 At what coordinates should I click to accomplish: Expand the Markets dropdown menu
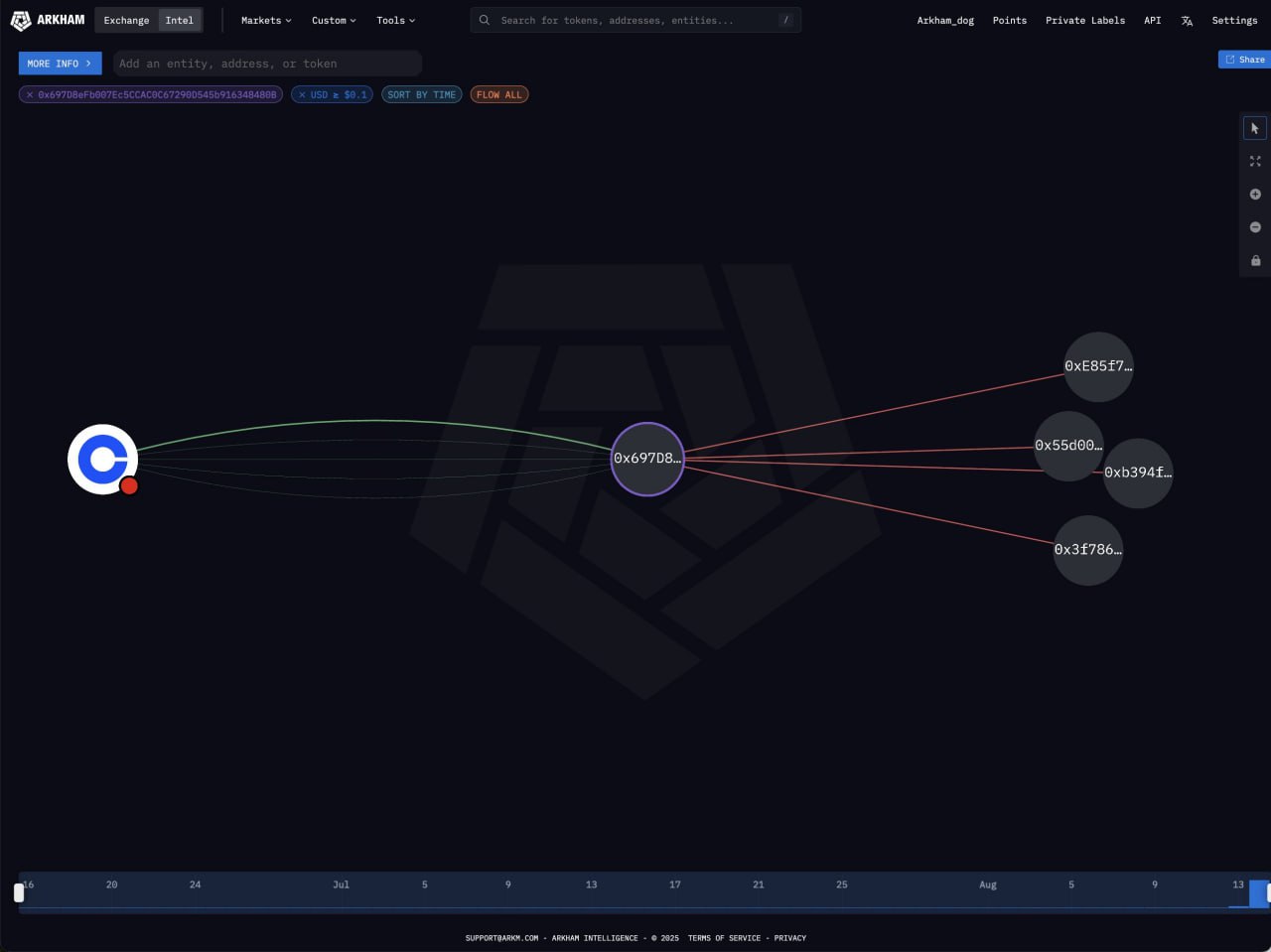tap(266, 21)
